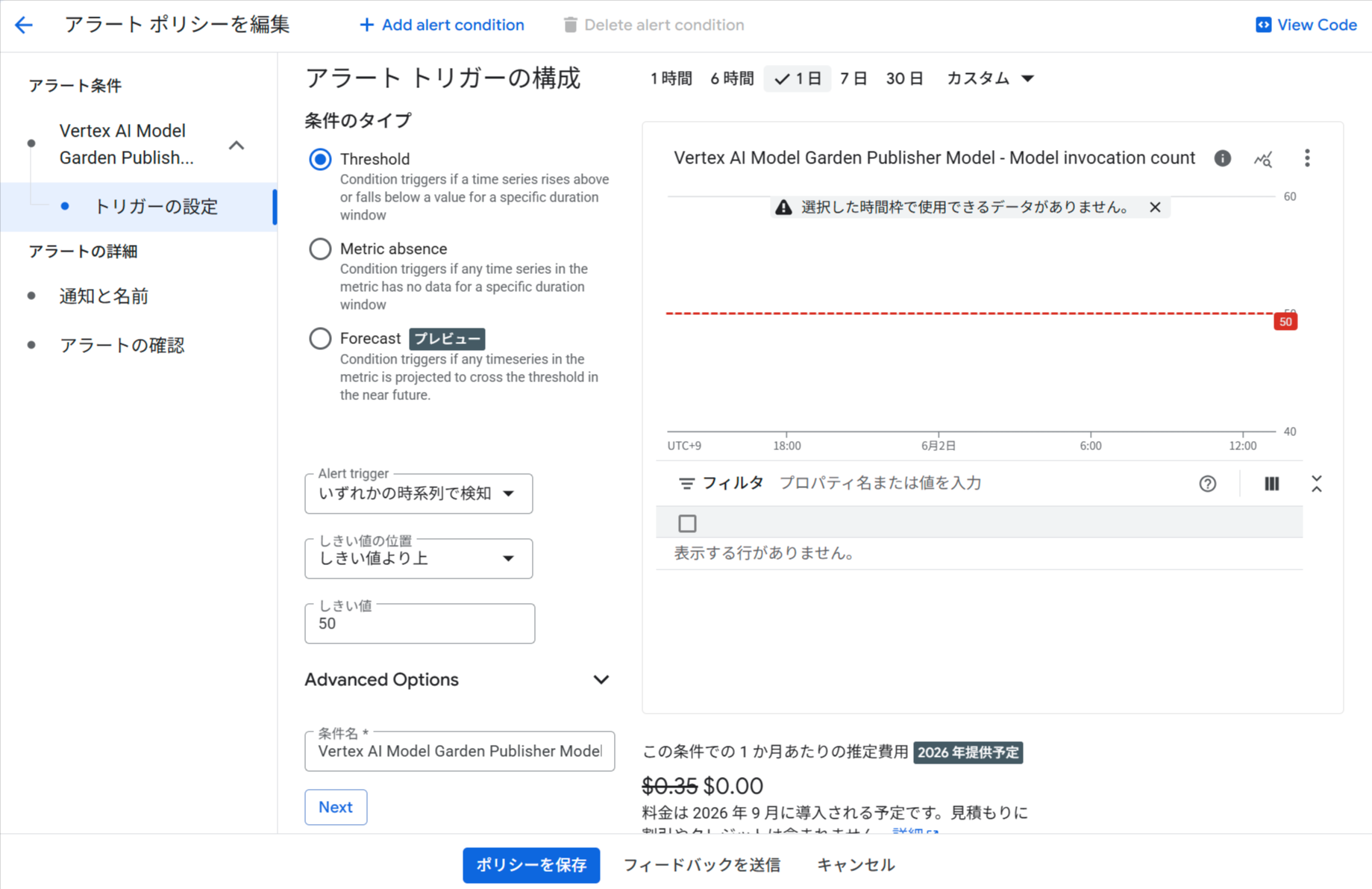The width and height of the screenshot is (1372, 889).
Task: Go to 通知と名前 step
Action: click(x=104, y=296)
